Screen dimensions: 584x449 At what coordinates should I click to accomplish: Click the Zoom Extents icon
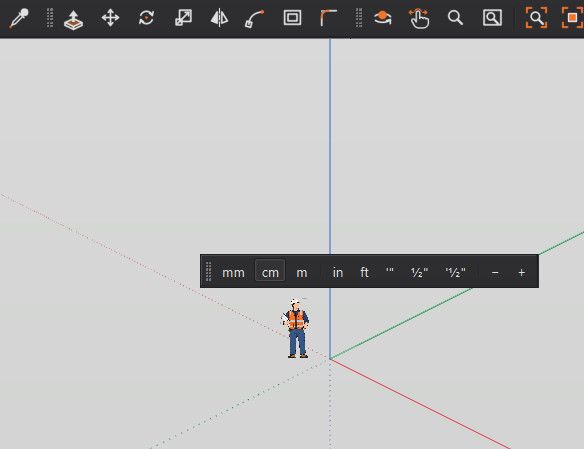[x=536, y=17]
